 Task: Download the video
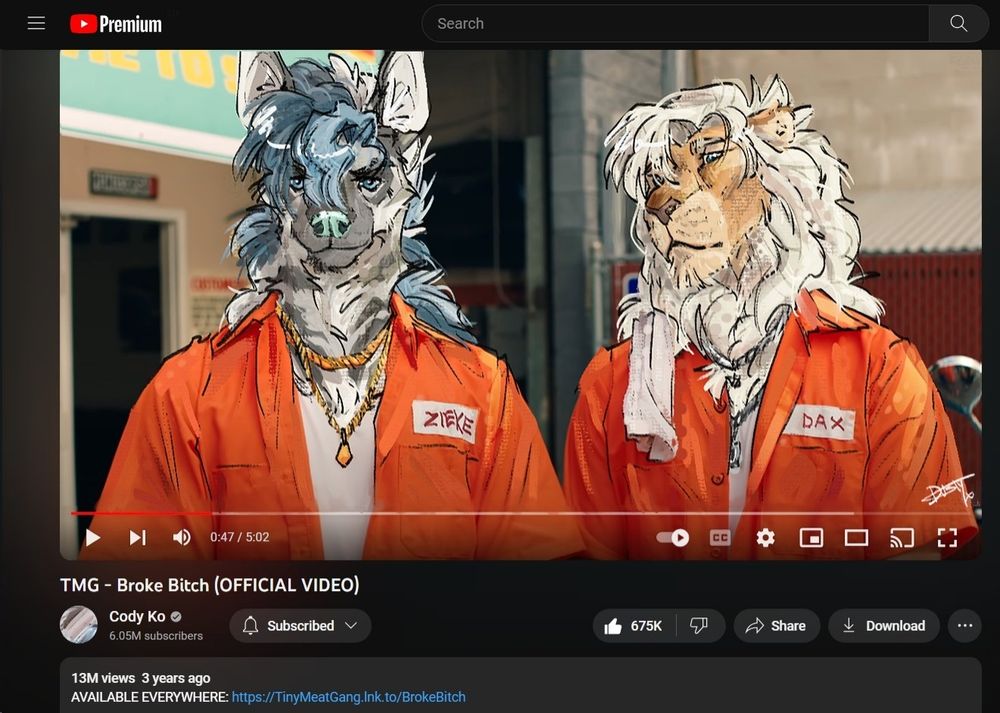(x=884, y=626)
